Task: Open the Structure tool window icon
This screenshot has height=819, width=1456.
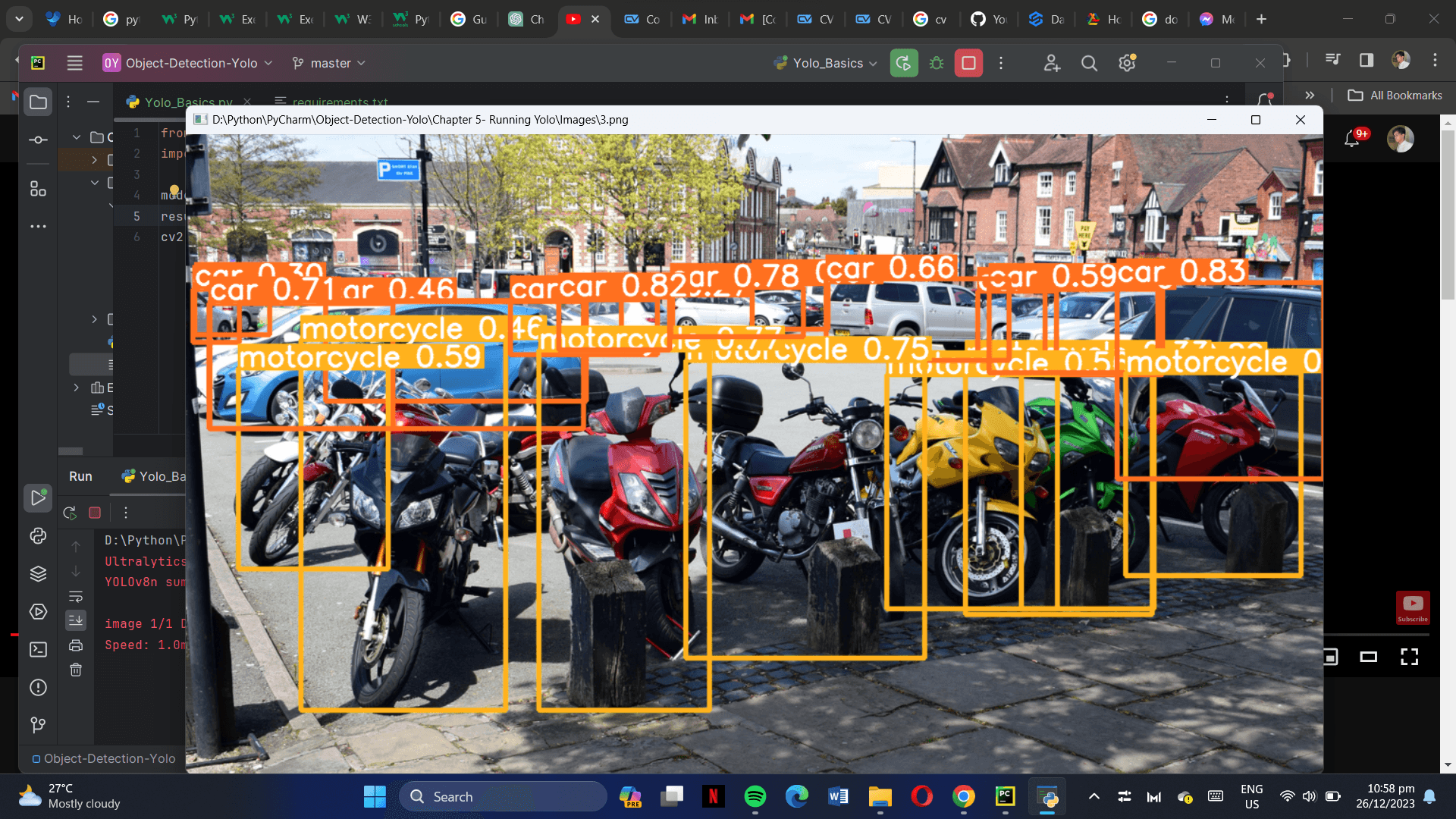Action: point(38,188)
